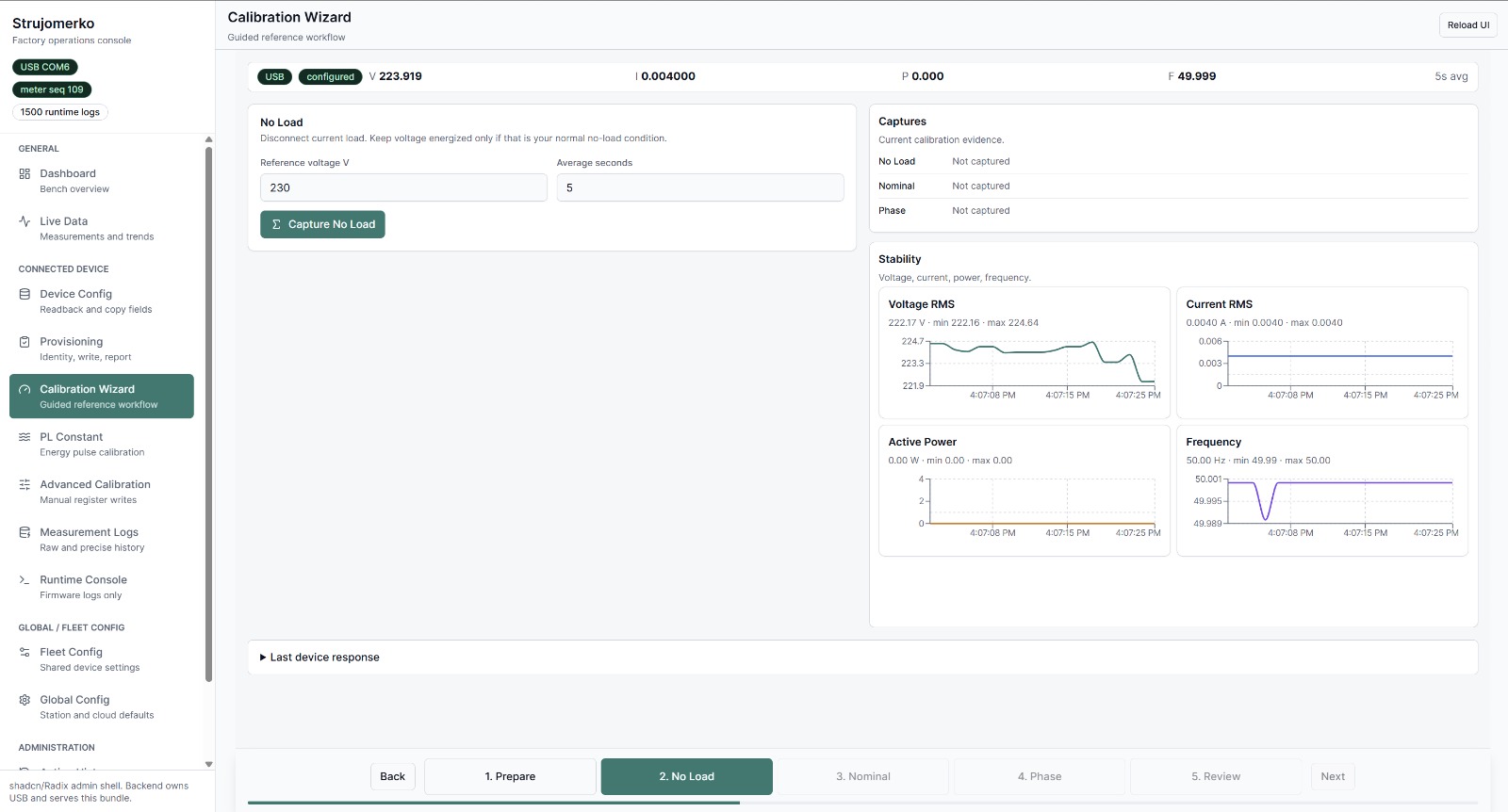Click the meter seq 109 badge
The image size is (1508, 812).
click(52, 89)
